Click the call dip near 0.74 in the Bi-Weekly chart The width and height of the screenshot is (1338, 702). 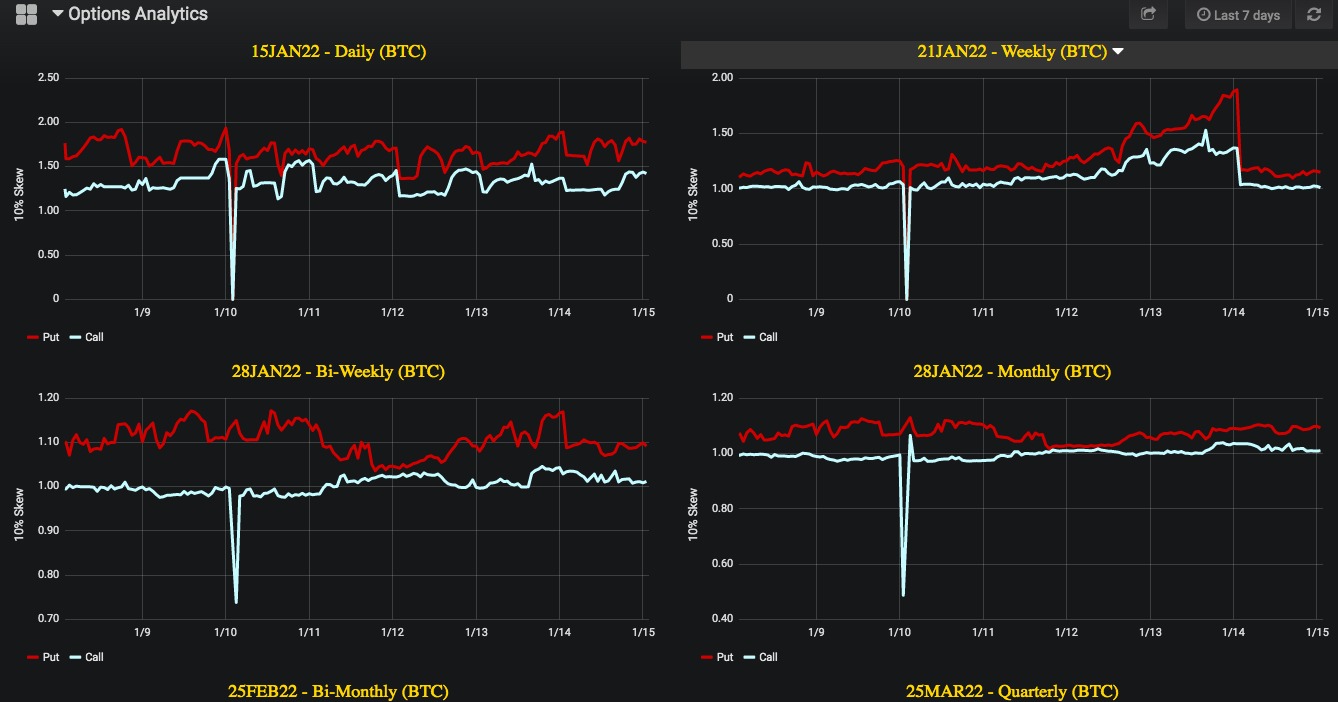coord(236,600)
